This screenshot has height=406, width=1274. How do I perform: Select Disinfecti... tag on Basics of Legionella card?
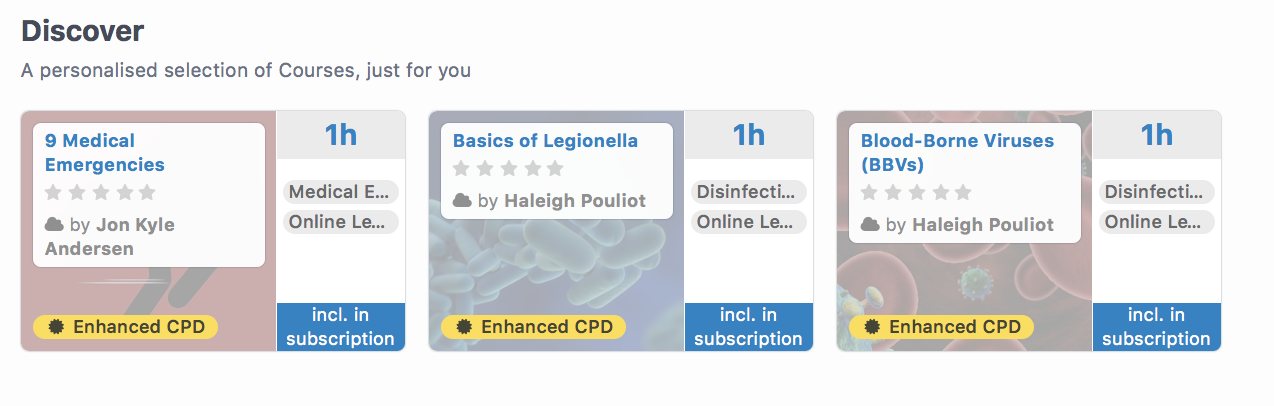pyautogui.click(x=749, y=192)
